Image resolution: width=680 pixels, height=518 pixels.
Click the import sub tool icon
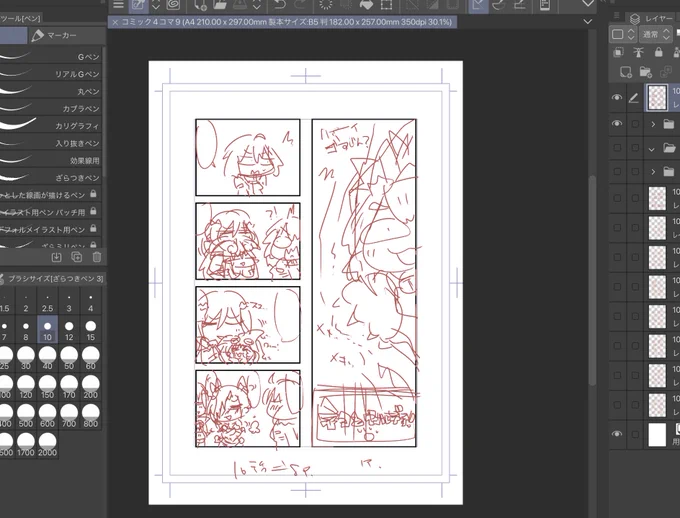[x=56, y=257]
